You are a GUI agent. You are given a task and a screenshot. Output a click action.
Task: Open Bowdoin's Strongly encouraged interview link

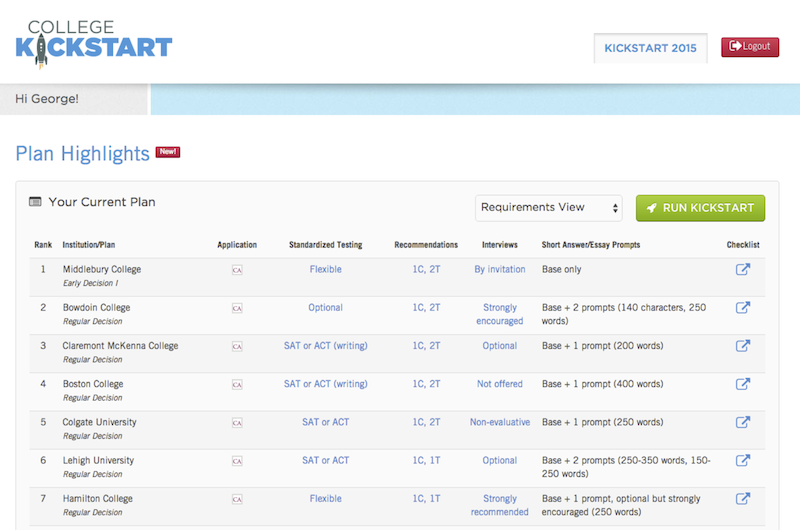pyautogui.click(x=500, y=314)
